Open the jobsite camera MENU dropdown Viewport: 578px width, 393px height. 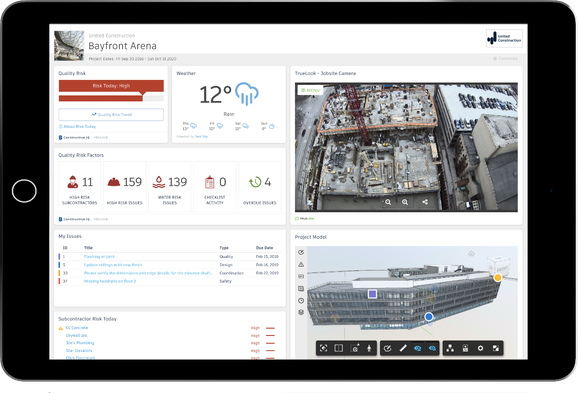(x=310, y=90)
